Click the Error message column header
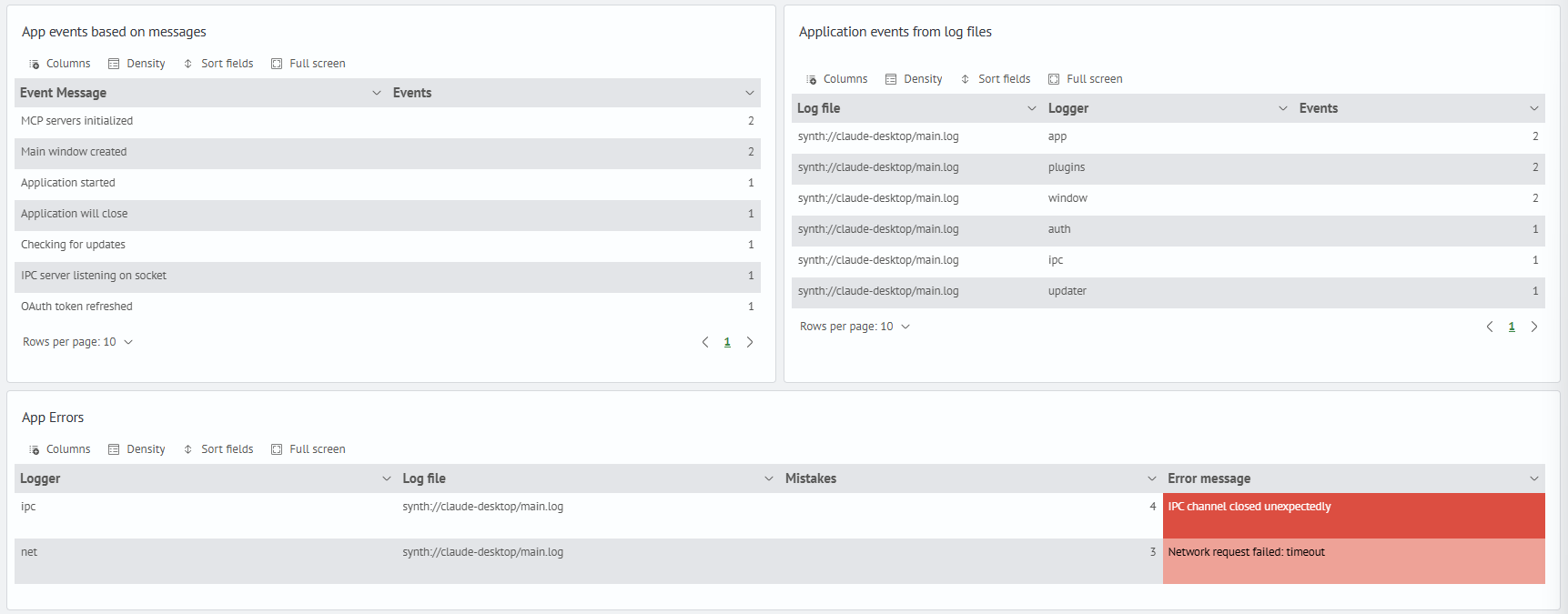This screenshot has height=614, width=1568. point(1354,478)
